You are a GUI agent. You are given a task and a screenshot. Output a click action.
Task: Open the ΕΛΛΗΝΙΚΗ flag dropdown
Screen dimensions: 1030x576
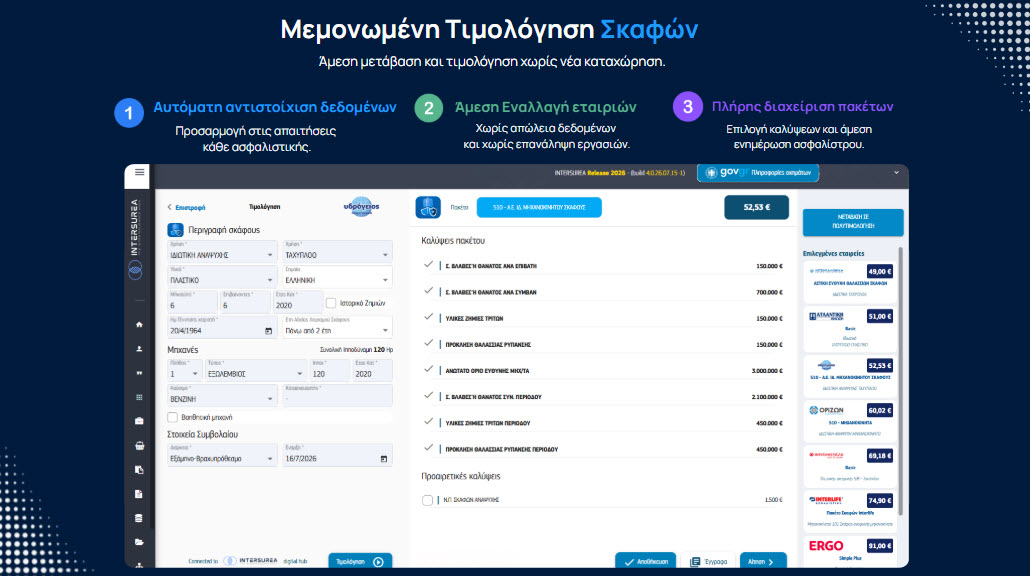[x=337, y=277]
